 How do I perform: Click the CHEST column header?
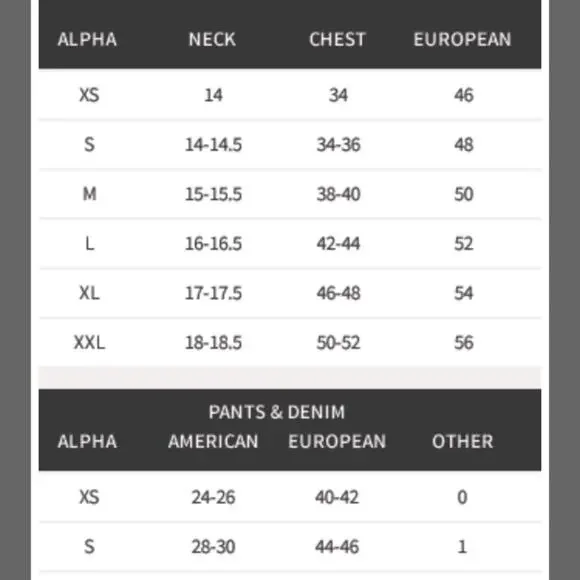click(x=337, y=39)
